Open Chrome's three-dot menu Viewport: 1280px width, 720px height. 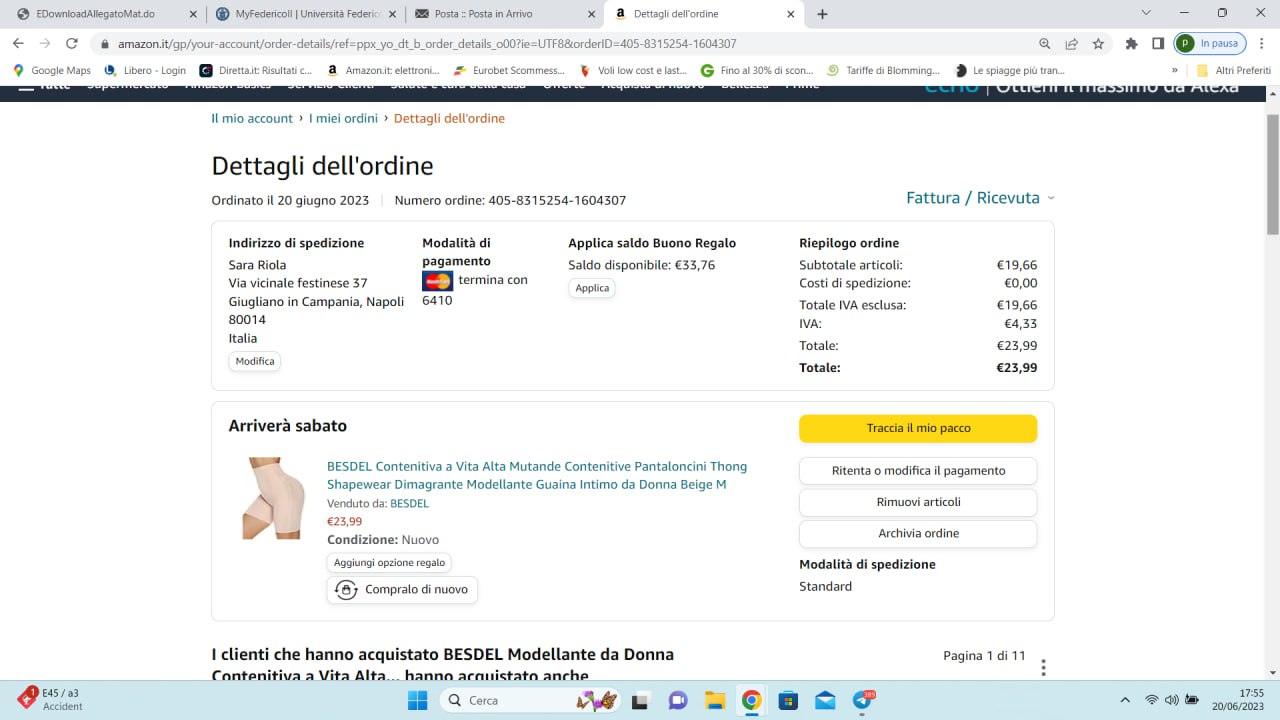pyautogui.click(x=1263, y=44)
